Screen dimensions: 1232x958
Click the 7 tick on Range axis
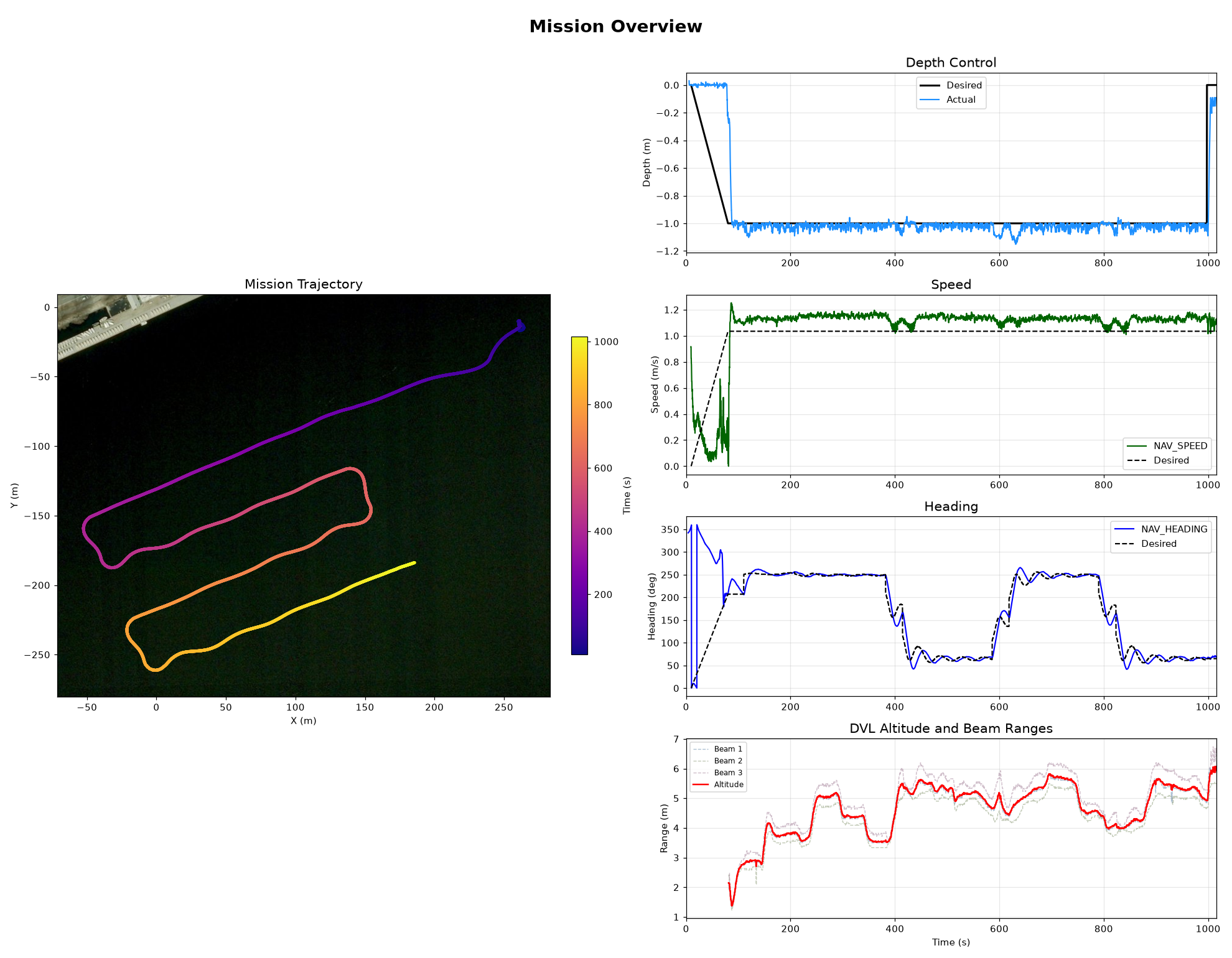[x=676, y=740]
